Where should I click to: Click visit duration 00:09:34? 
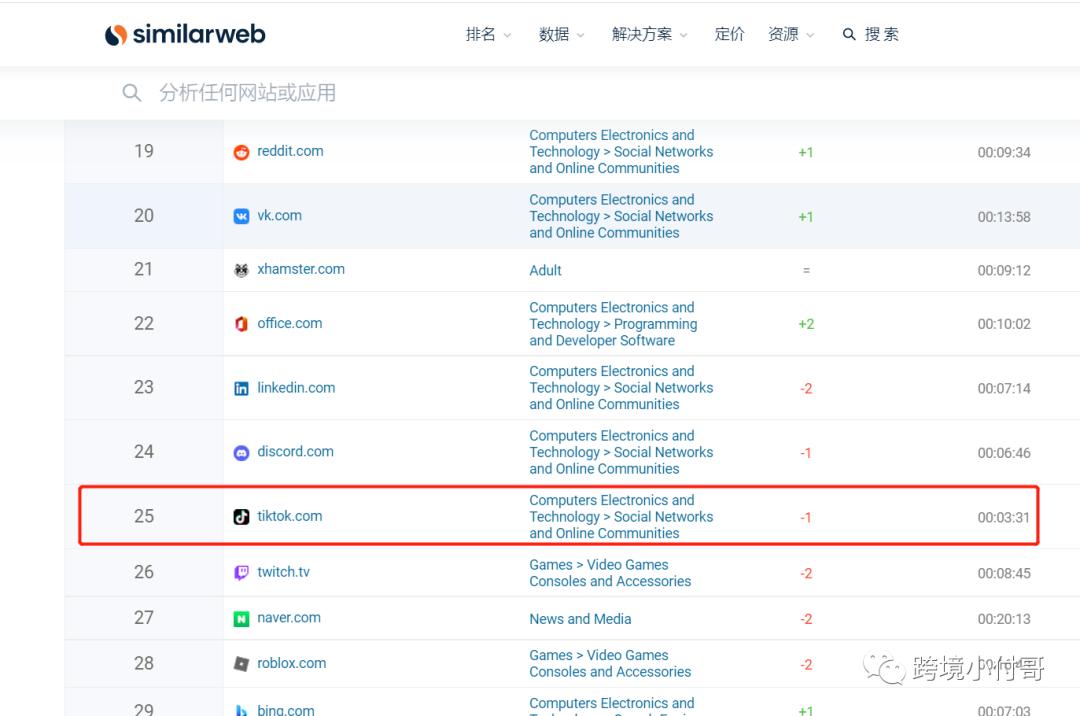(x=1004, y=153)
